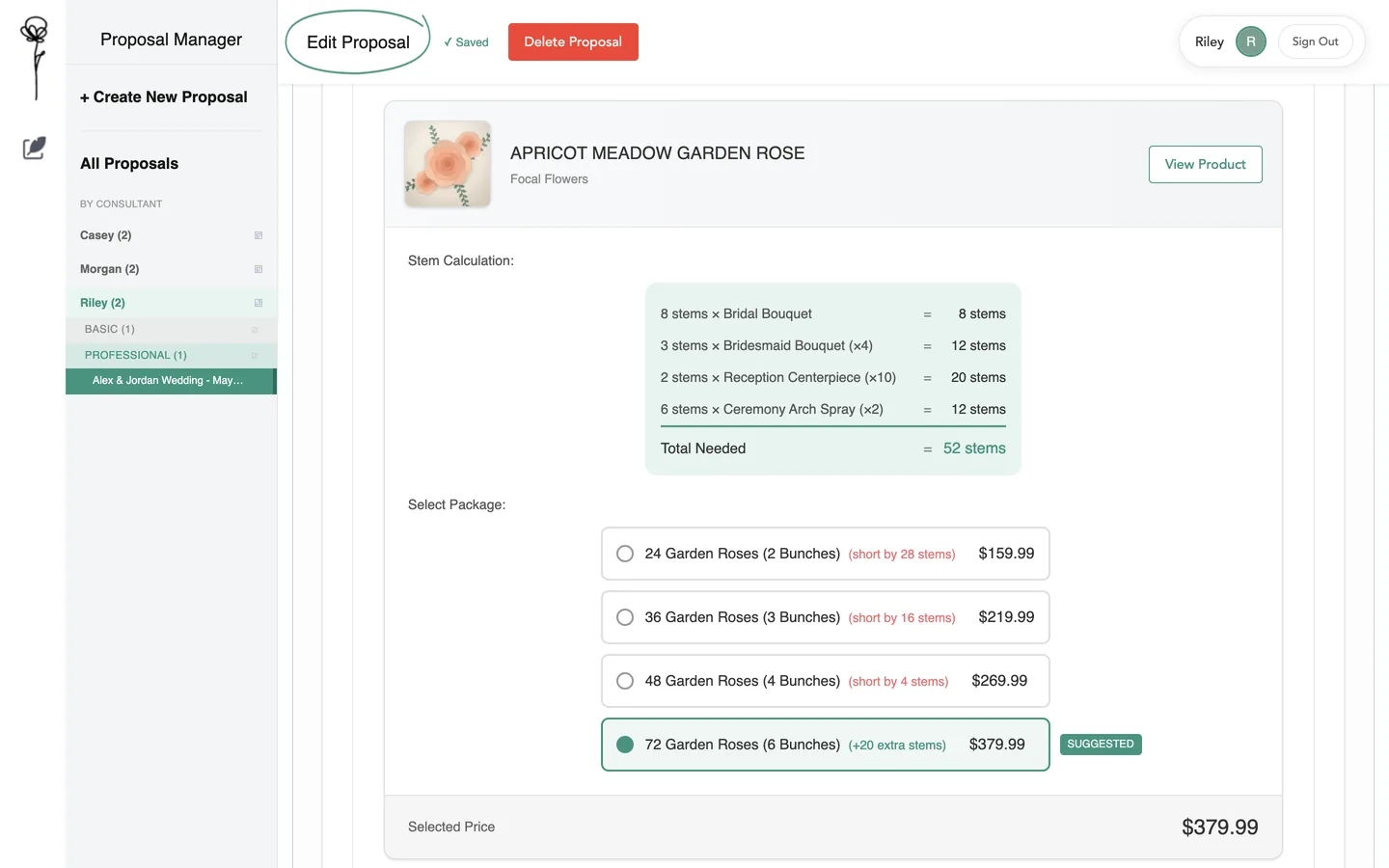Click the 52 stems total value
Viewport: 1389px width, 868px height.
point(974,448)
